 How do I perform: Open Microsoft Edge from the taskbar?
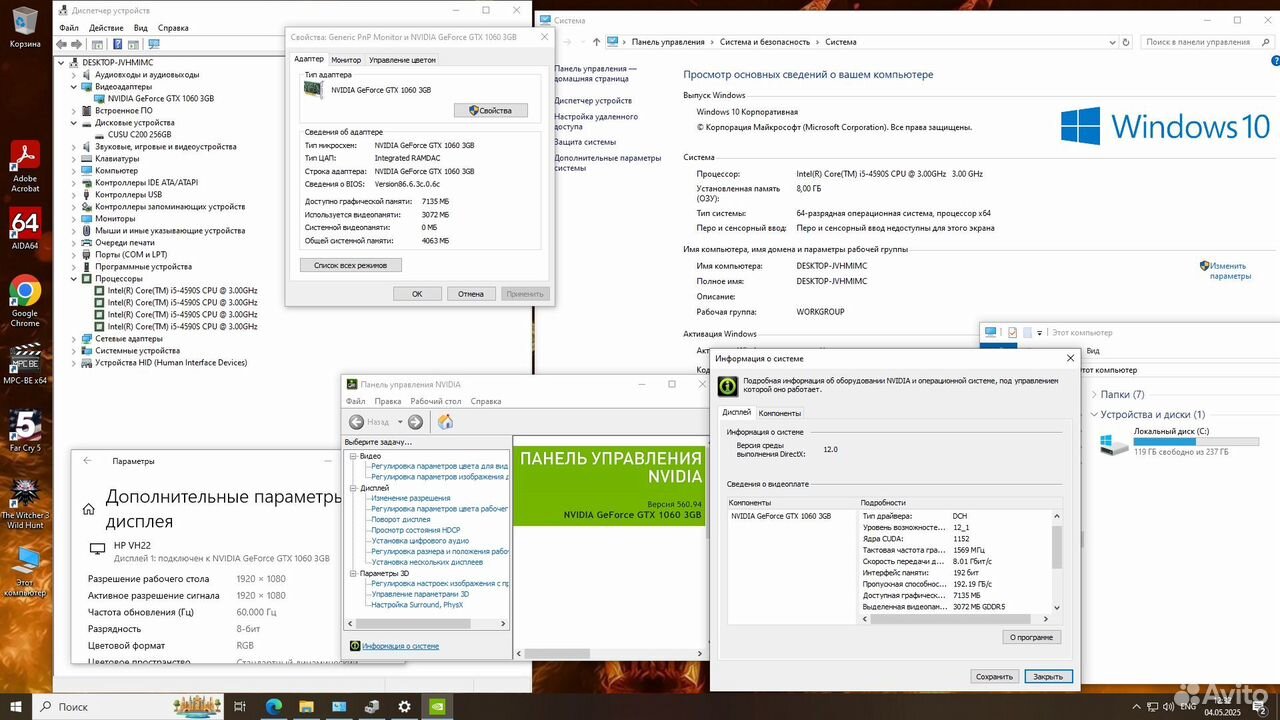[273, 706]
